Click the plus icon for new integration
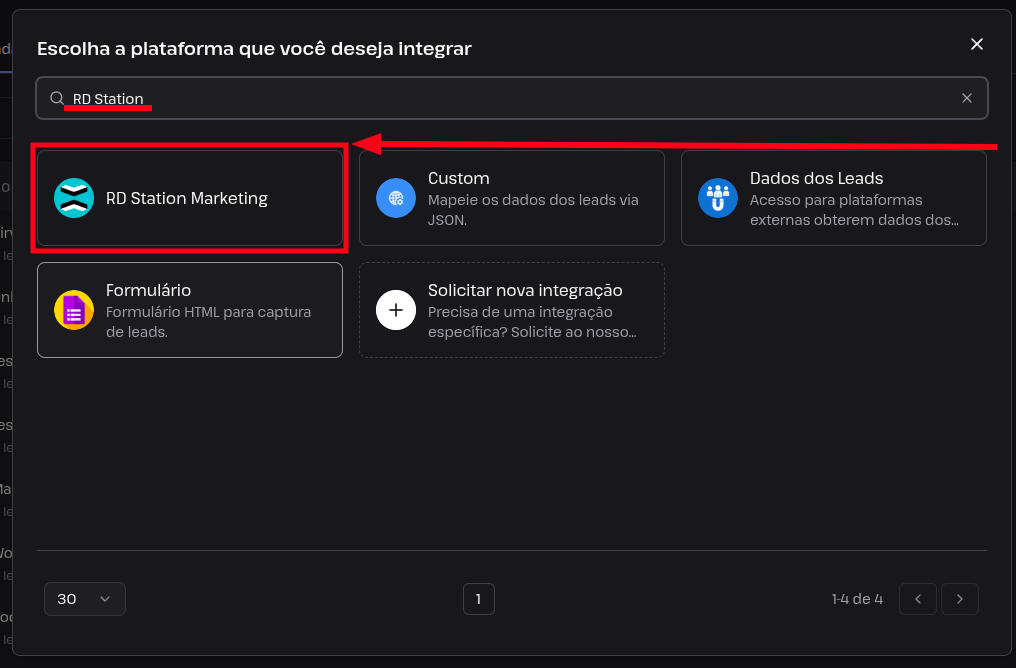This screenshot has width=1016, height=668. click(x=396, y=310)
